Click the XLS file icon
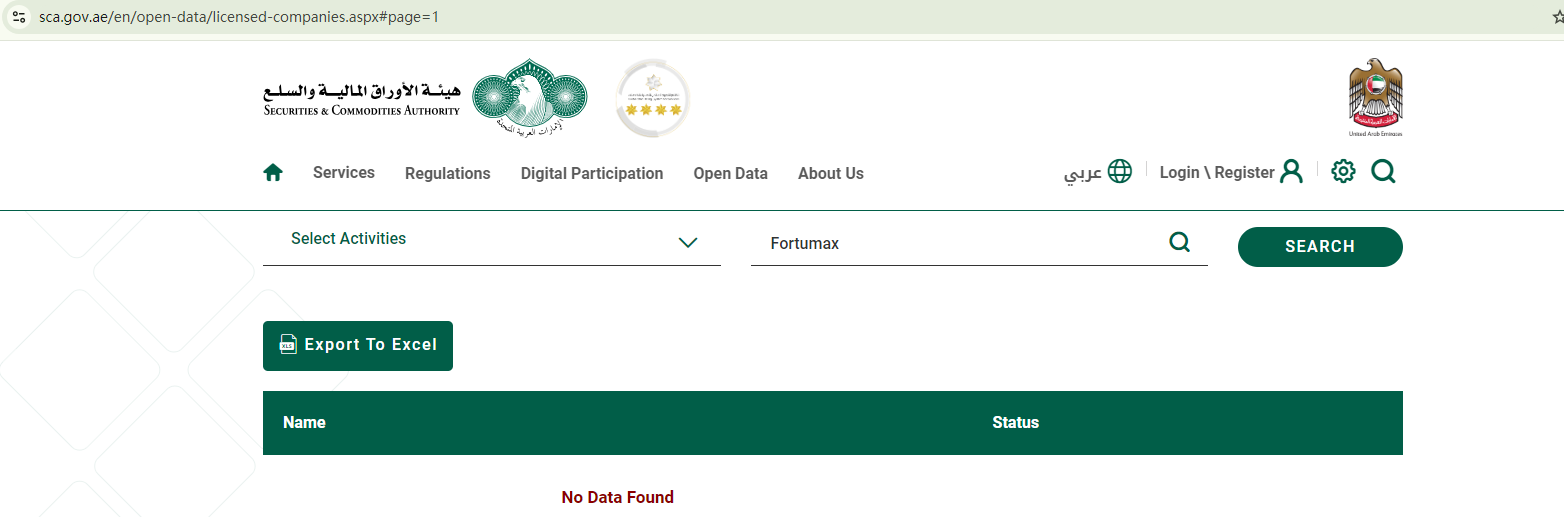Image resolution: width=1564 pixels, height=517 pixels. click(x=288, y=344)
